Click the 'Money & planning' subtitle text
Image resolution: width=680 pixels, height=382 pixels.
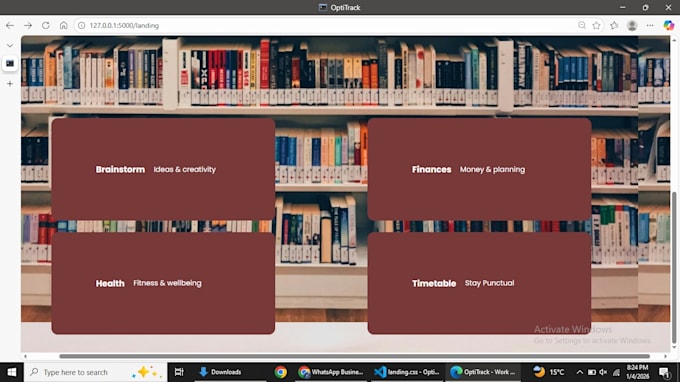tap(492, 170)
